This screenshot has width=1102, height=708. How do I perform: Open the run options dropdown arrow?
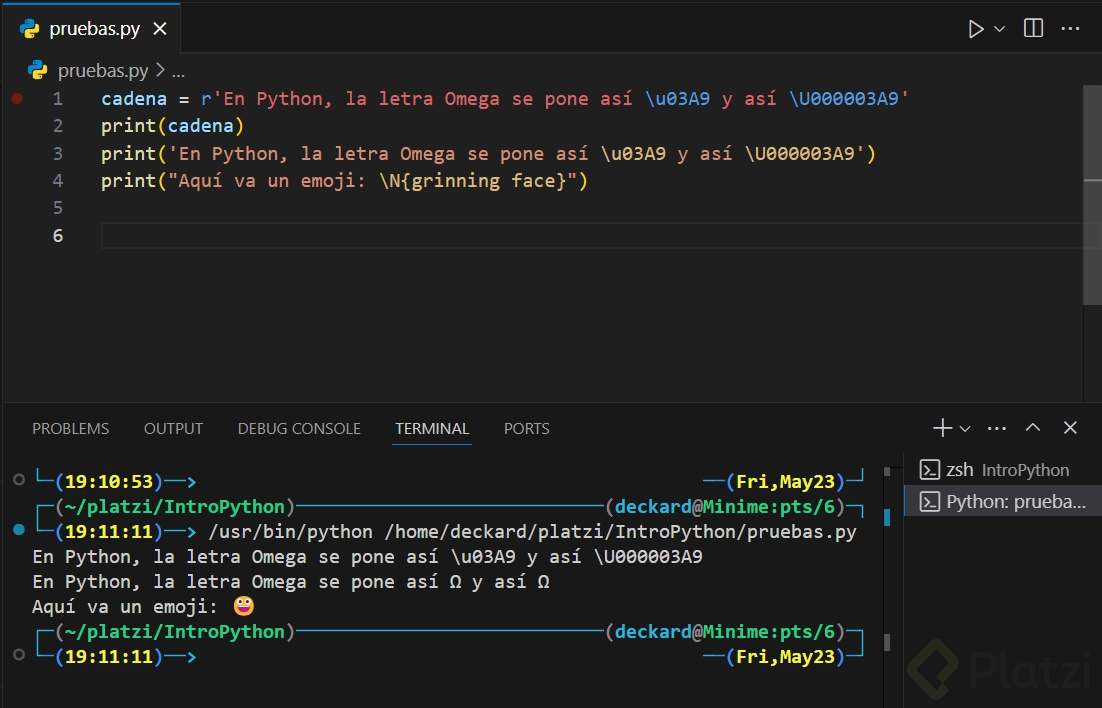point(999,29)
